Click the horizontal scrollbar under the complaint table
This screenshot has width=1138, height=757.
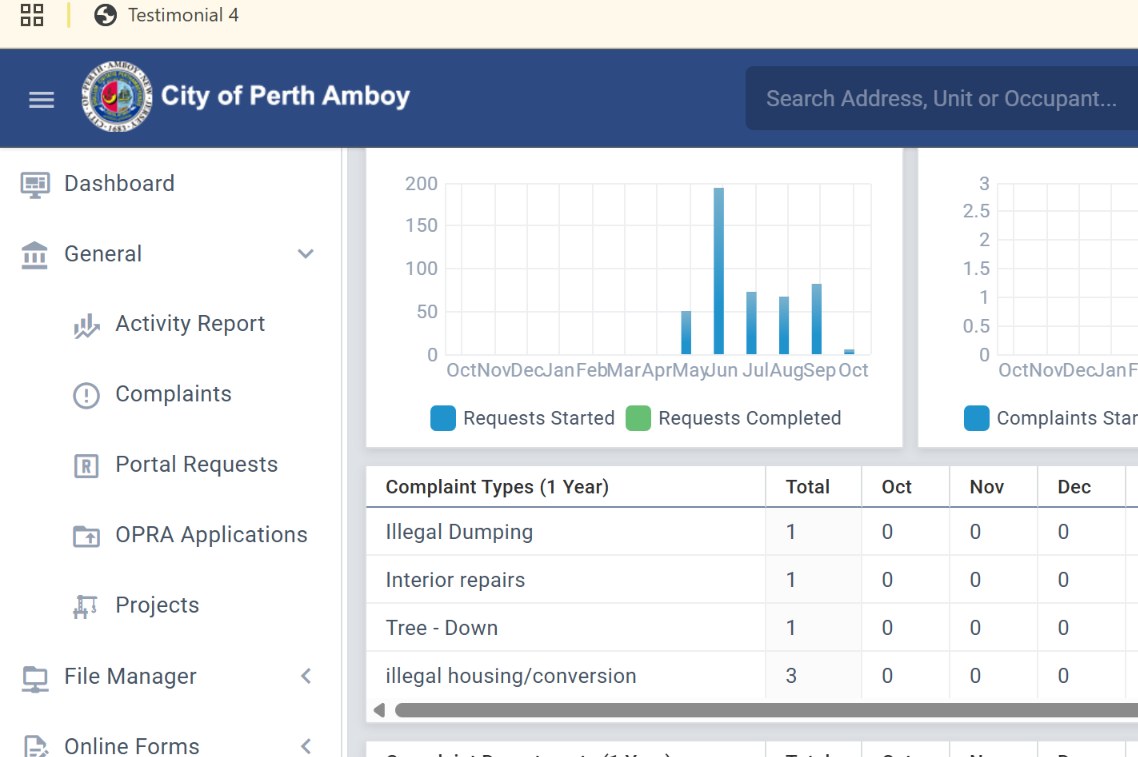766,710
